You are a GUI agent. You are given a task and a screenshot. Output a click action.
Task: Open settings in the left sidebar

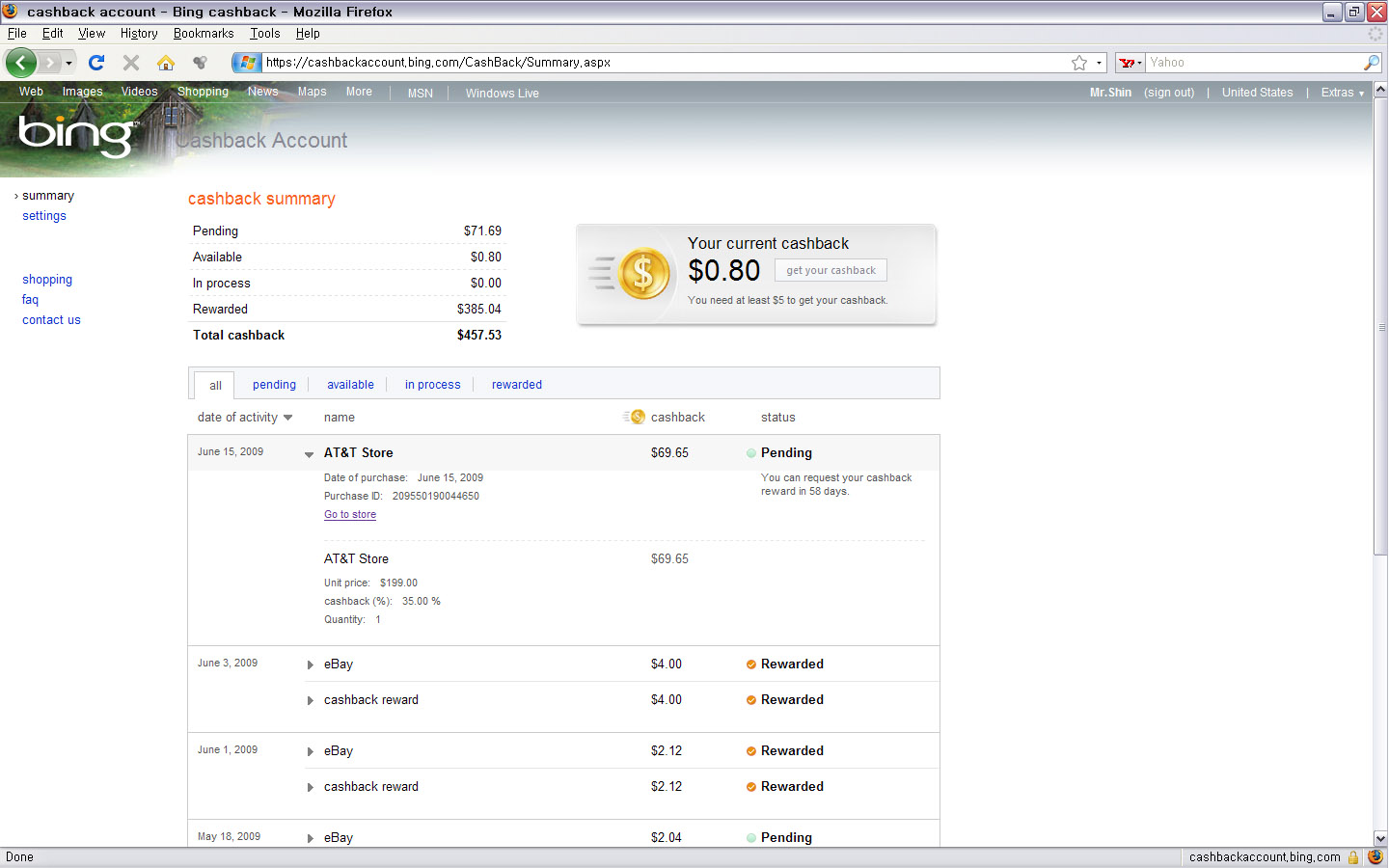44,216
